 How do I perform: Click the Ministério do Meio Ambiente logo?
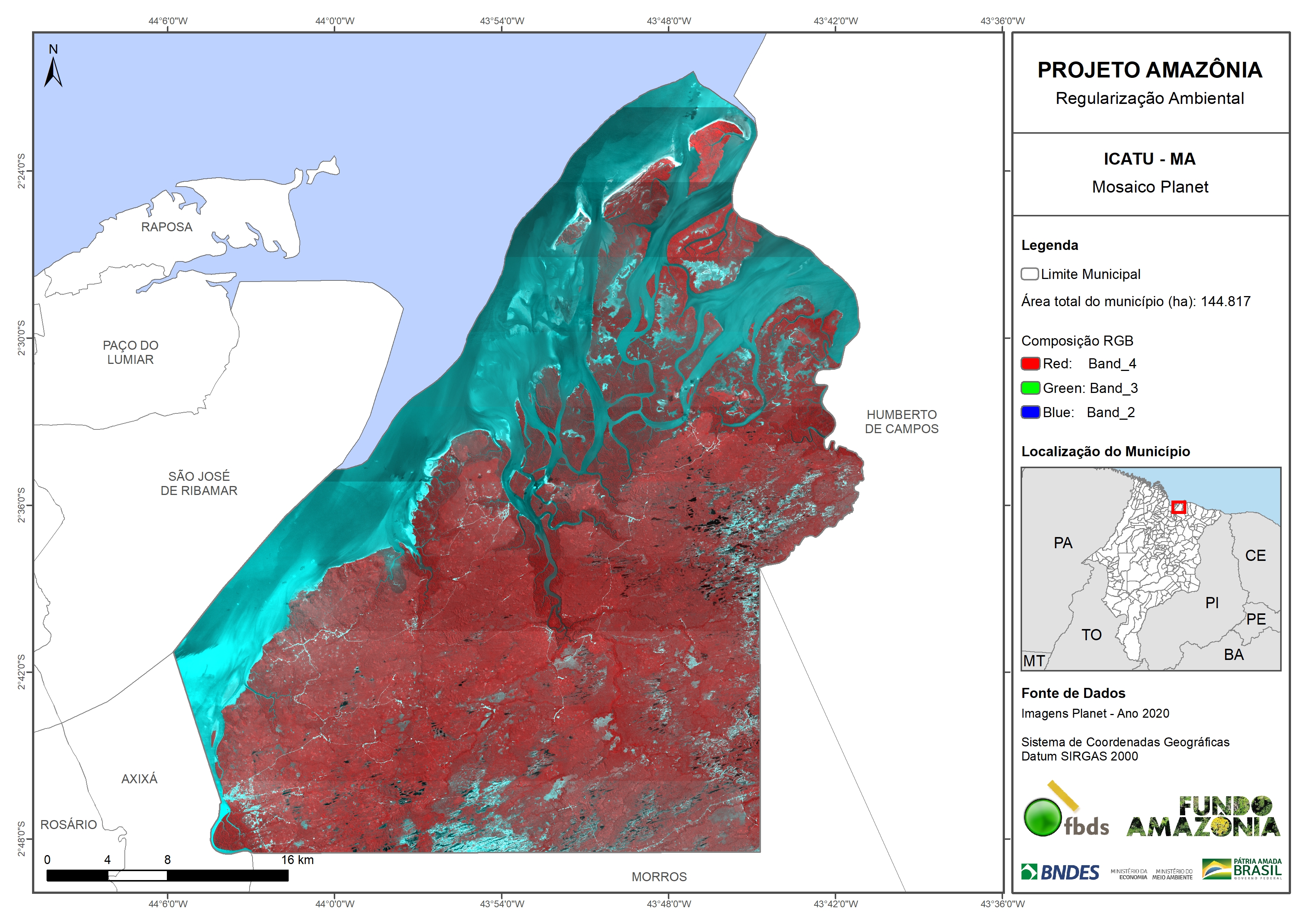1172,874
